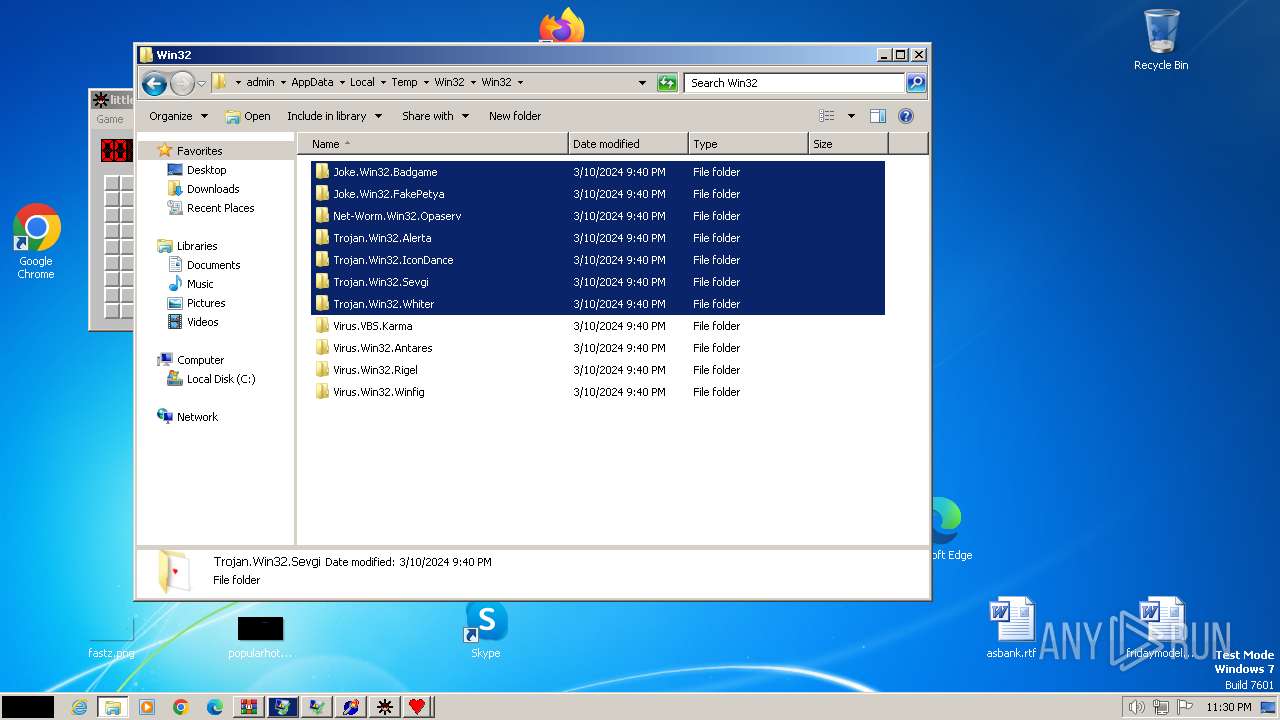Sort by the Size column header
The image size is (1280, 720).
coord(848,144)
